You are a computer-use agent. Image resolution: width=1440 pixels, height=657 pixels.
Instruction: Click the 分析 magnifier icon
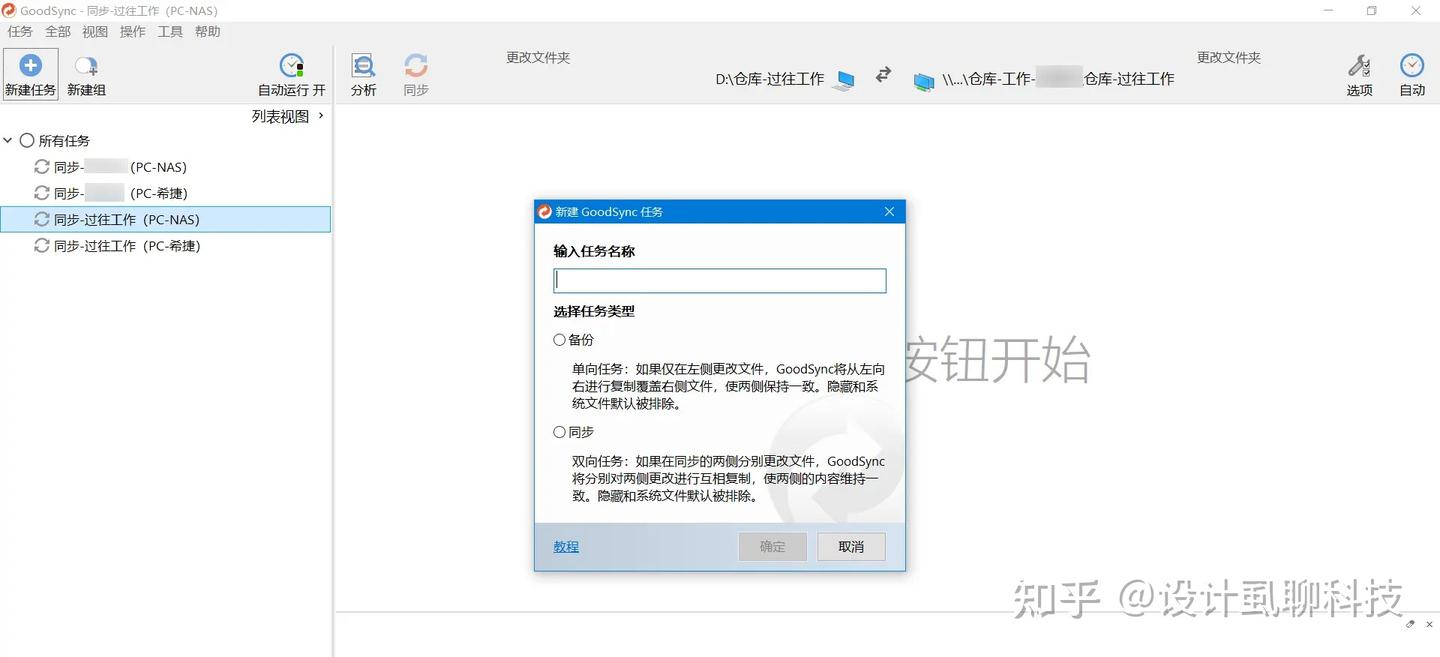[x=364, y=66]
